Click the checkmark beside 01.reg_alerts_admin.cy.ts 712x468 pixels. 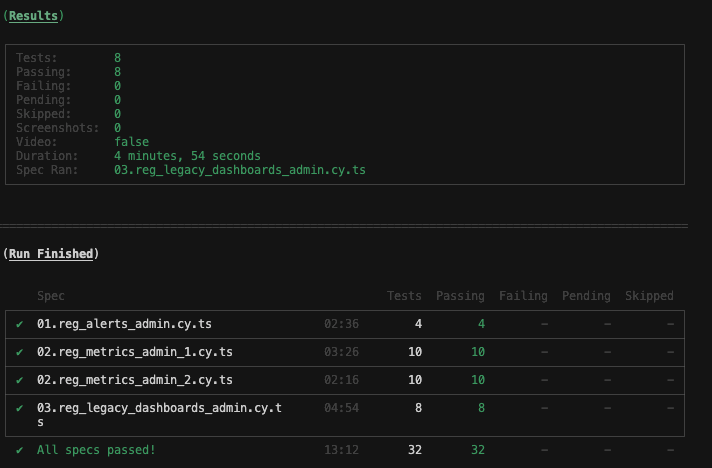(19, 324)
